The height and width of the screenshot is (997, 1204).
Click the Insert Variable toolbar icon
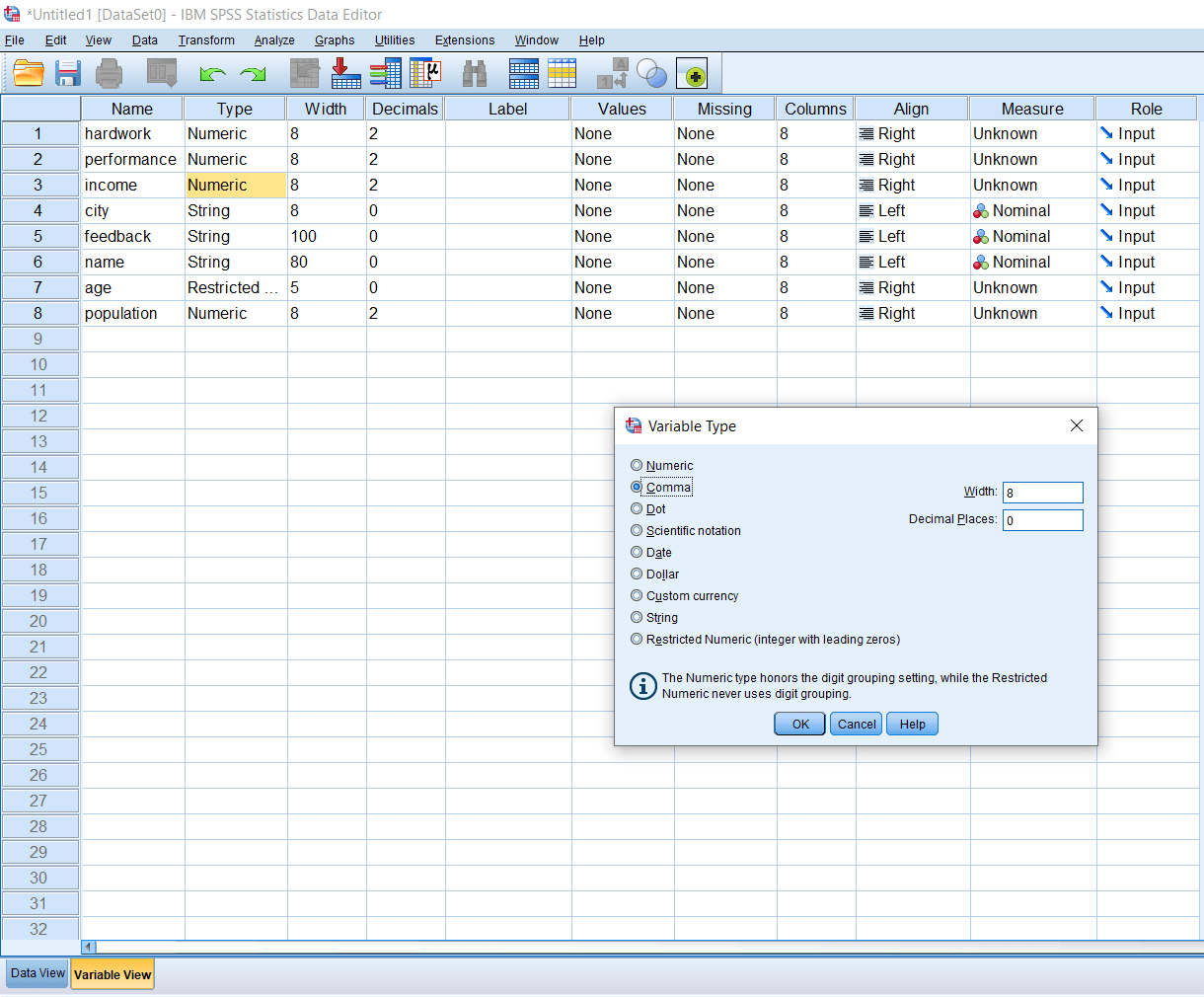[562, 74]
